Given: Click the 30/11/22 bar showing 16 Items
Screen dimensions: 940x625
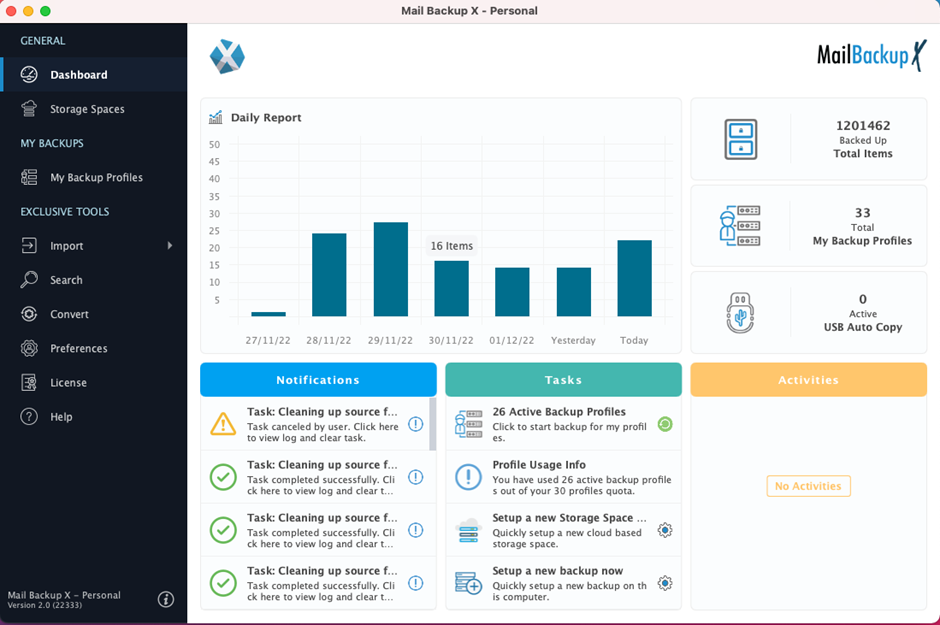Looking at the screenshot, I should pos(451,288).
